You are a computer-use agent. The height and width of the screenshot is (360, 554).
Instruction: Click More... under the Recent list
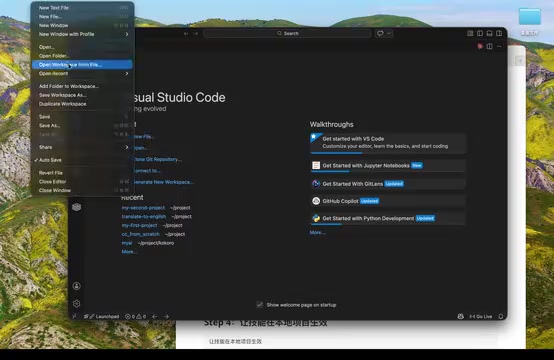point(129,252)
